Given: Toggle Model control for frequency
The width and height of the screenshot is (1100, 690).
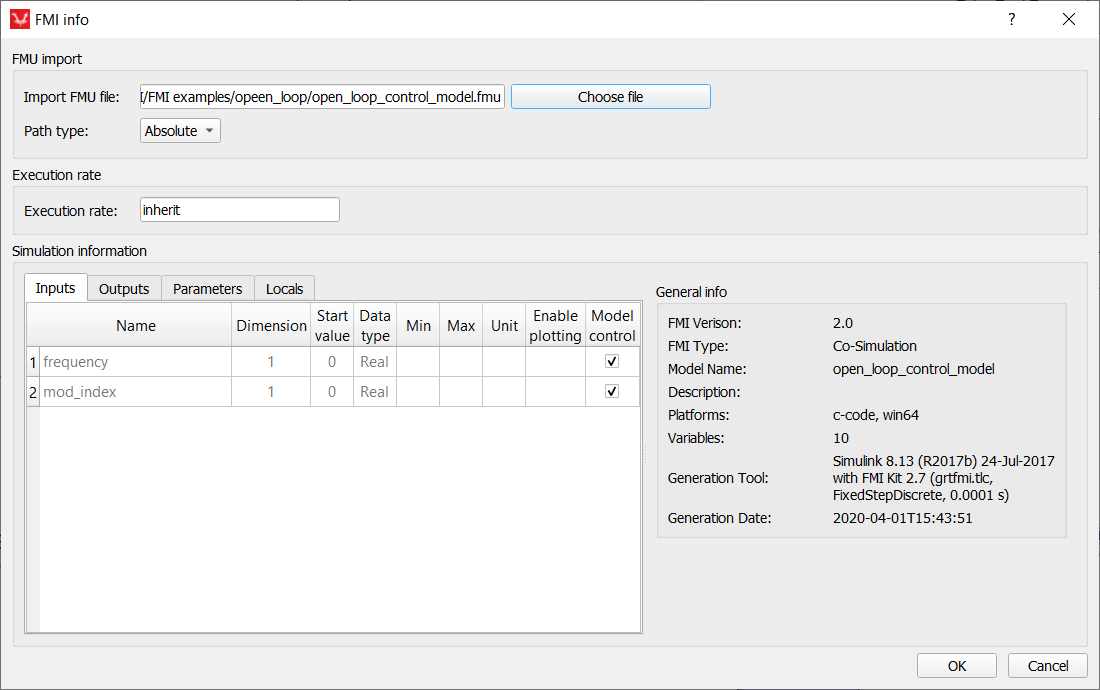Looking at the screenshot, I should [612, 361].
